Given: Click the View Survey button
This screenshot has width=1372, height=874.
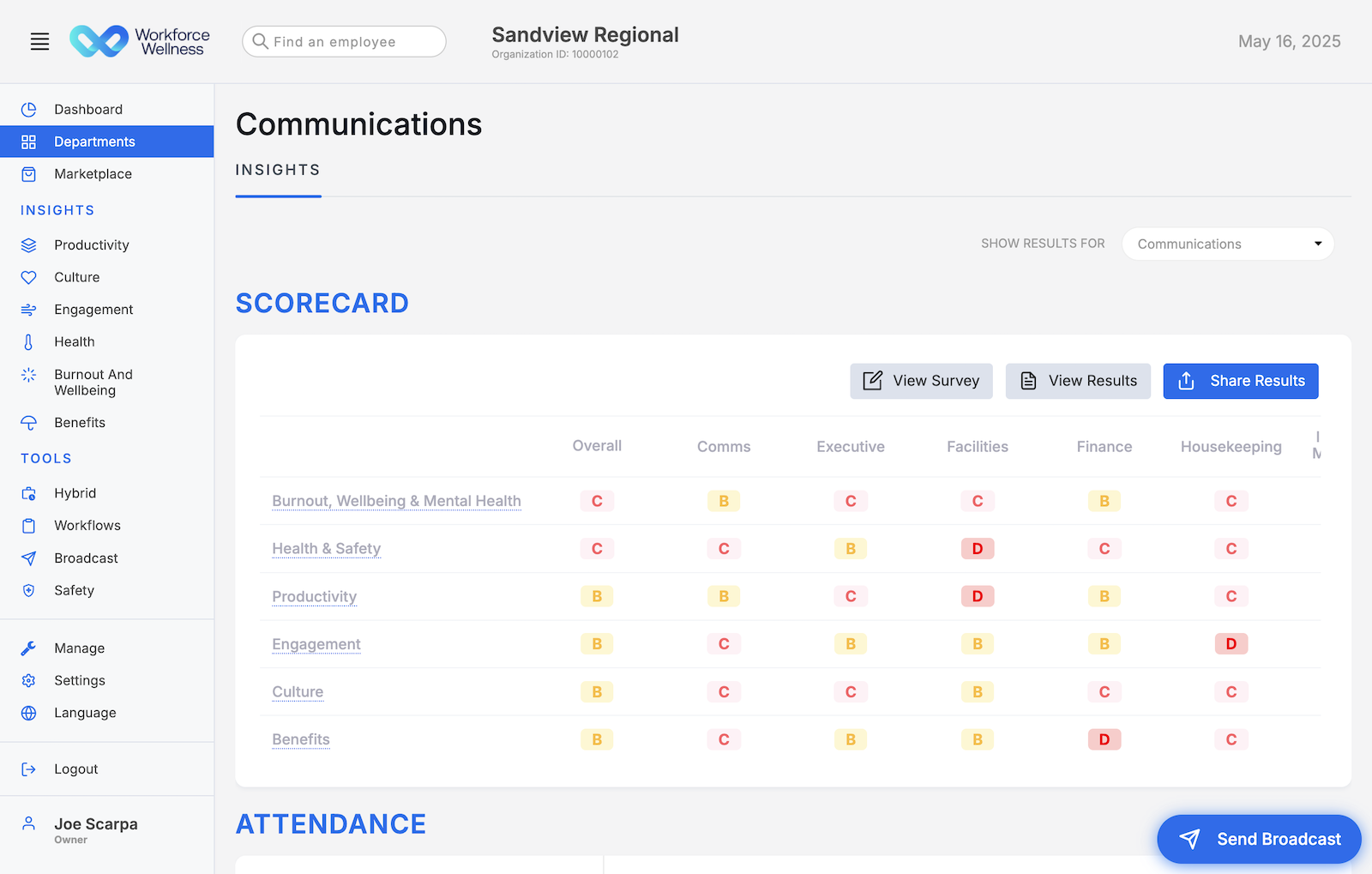Looking at the screenshot, I should tap(921, 381).
